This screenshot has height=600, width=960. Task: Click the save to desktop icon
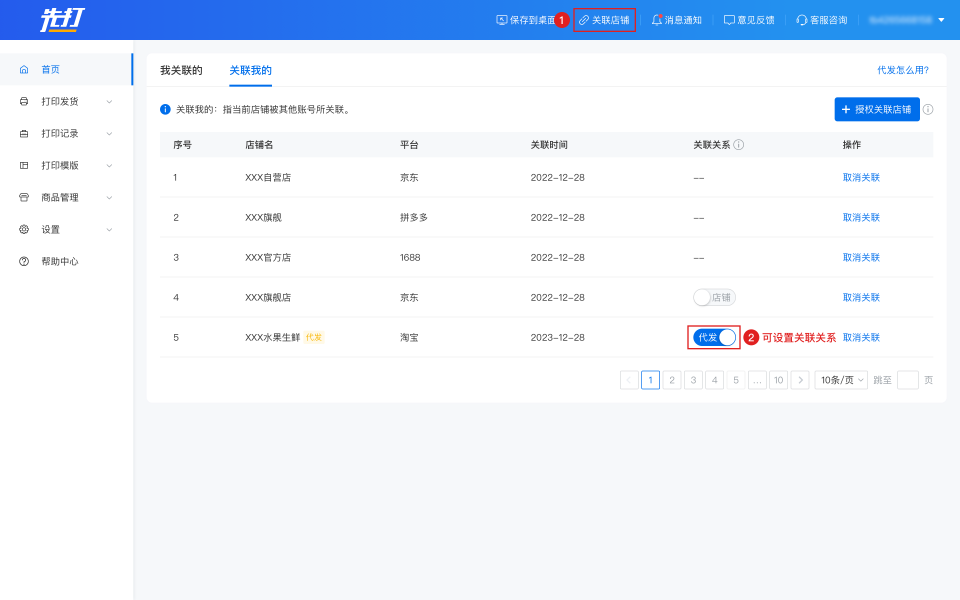point(502,20)
